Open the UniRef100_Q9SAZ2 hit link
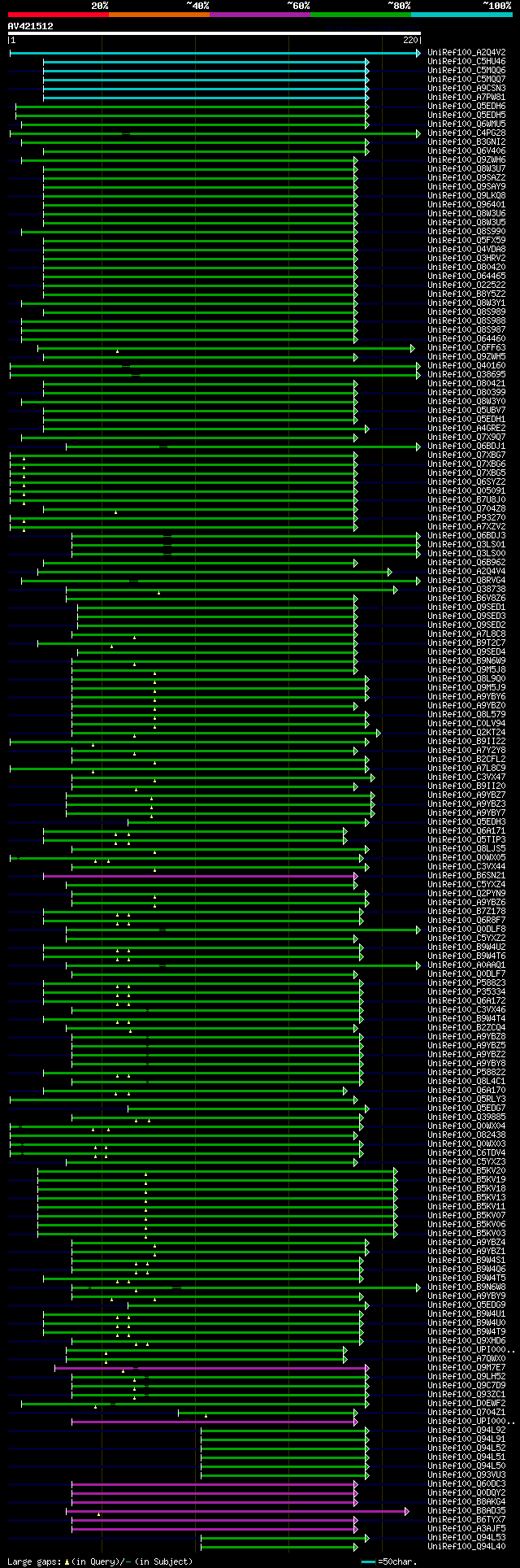The width and height of the screenshot is (520, 1568). (466, 178)
